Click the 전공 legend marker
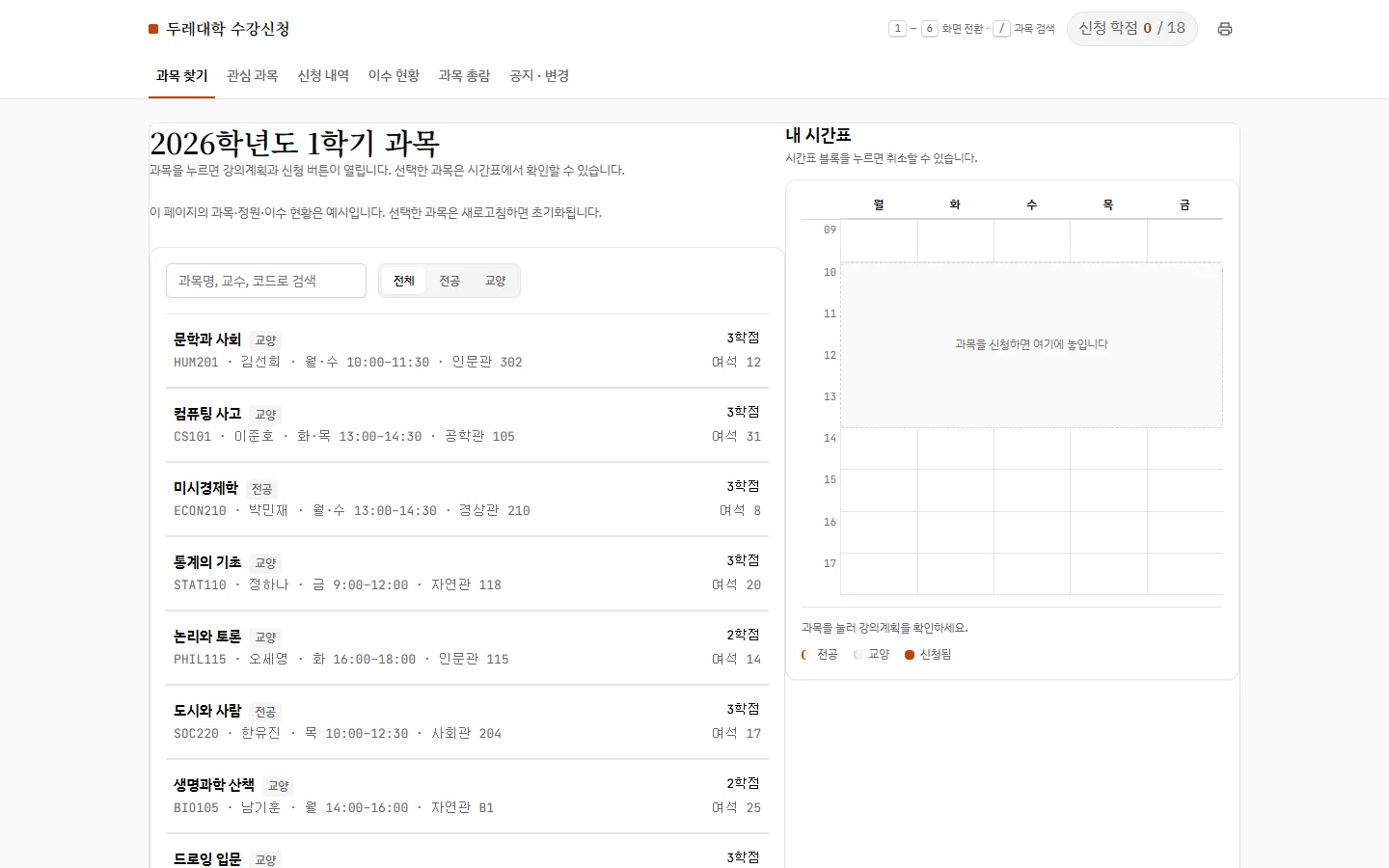The image size is (1389, 868). tap(805, 655)
